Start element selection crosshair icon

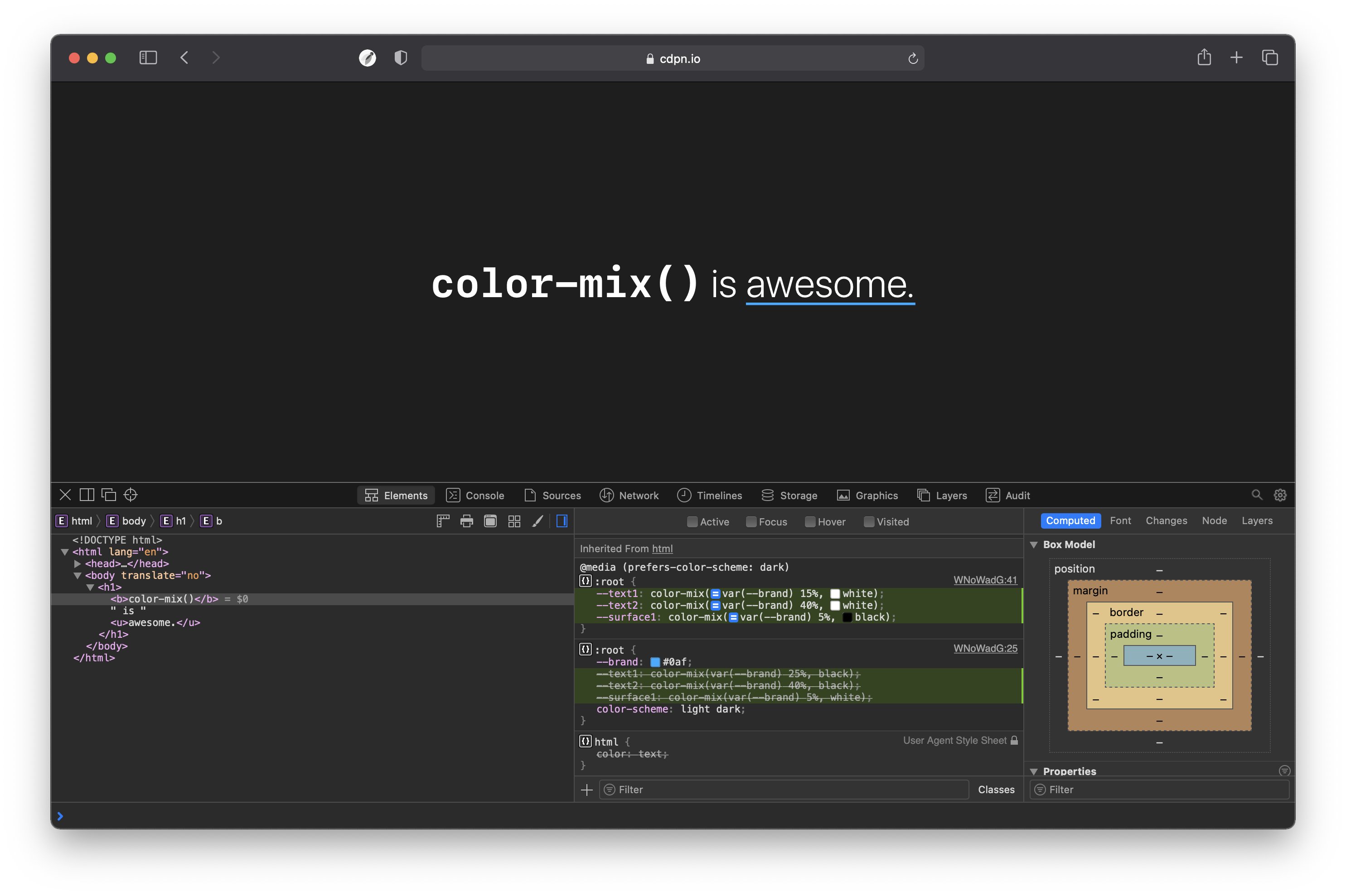tap(131, 495)
